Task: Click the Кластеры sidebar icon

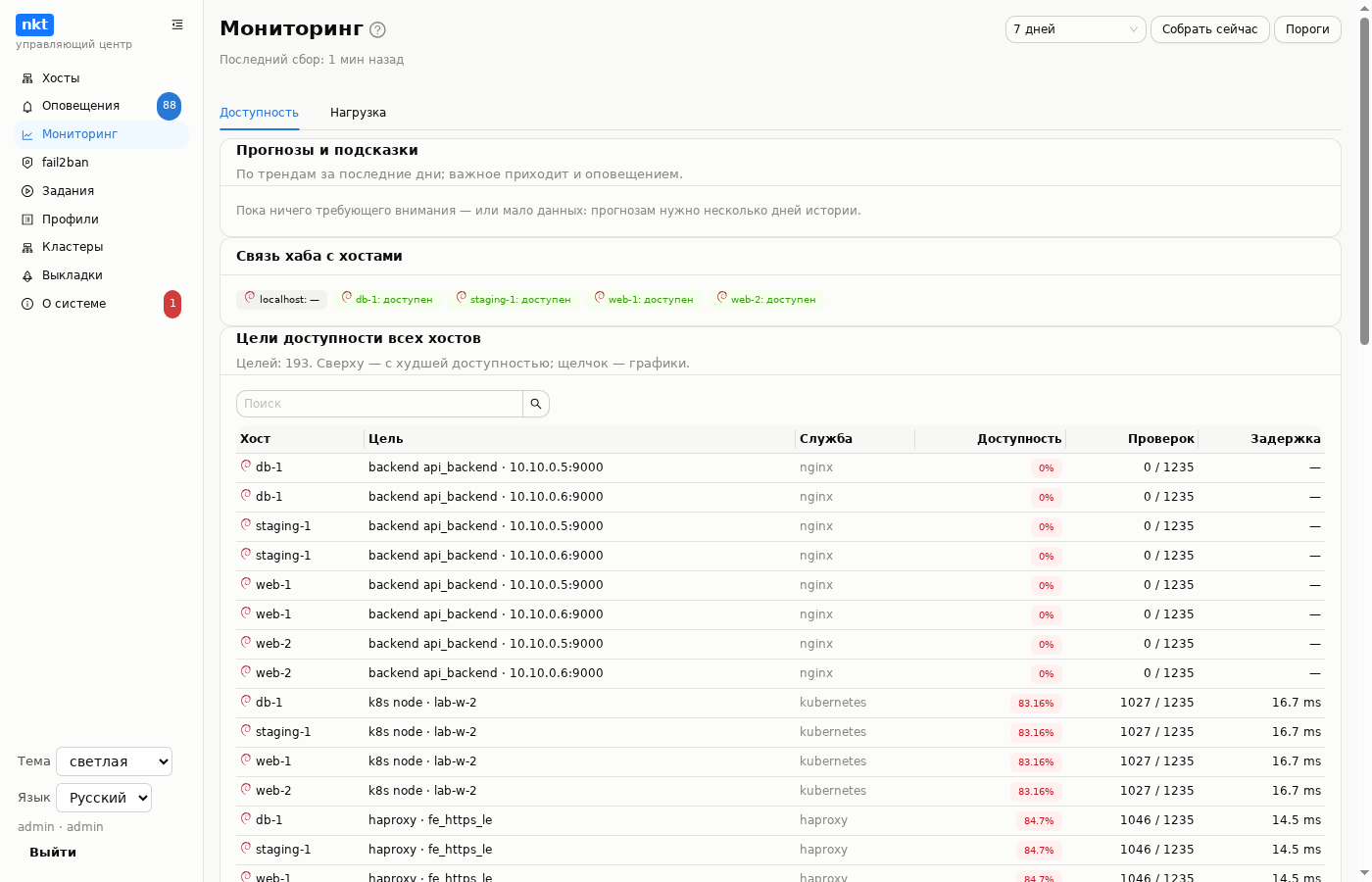Action: [27, 247]
